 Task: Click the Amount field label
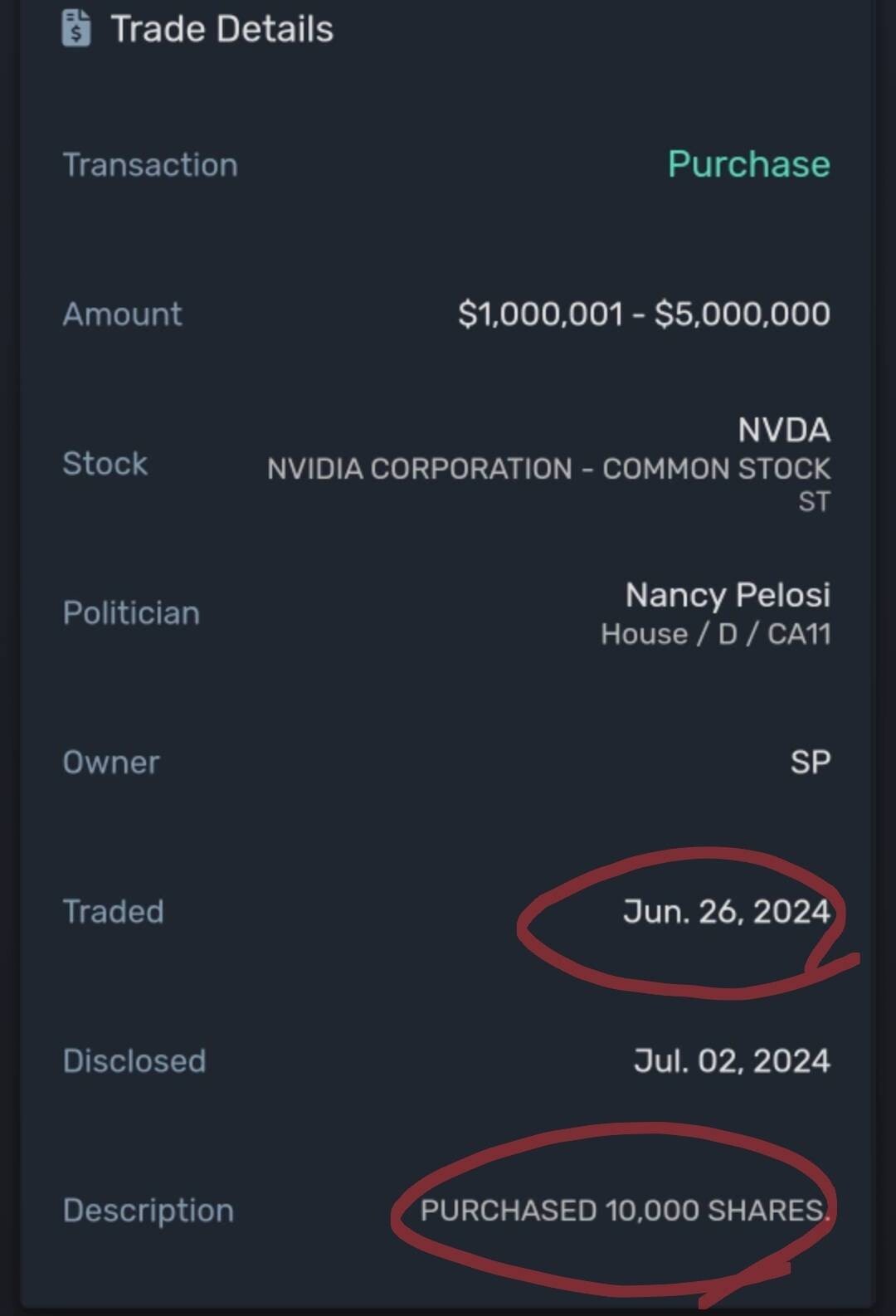(x=123, y=314)
